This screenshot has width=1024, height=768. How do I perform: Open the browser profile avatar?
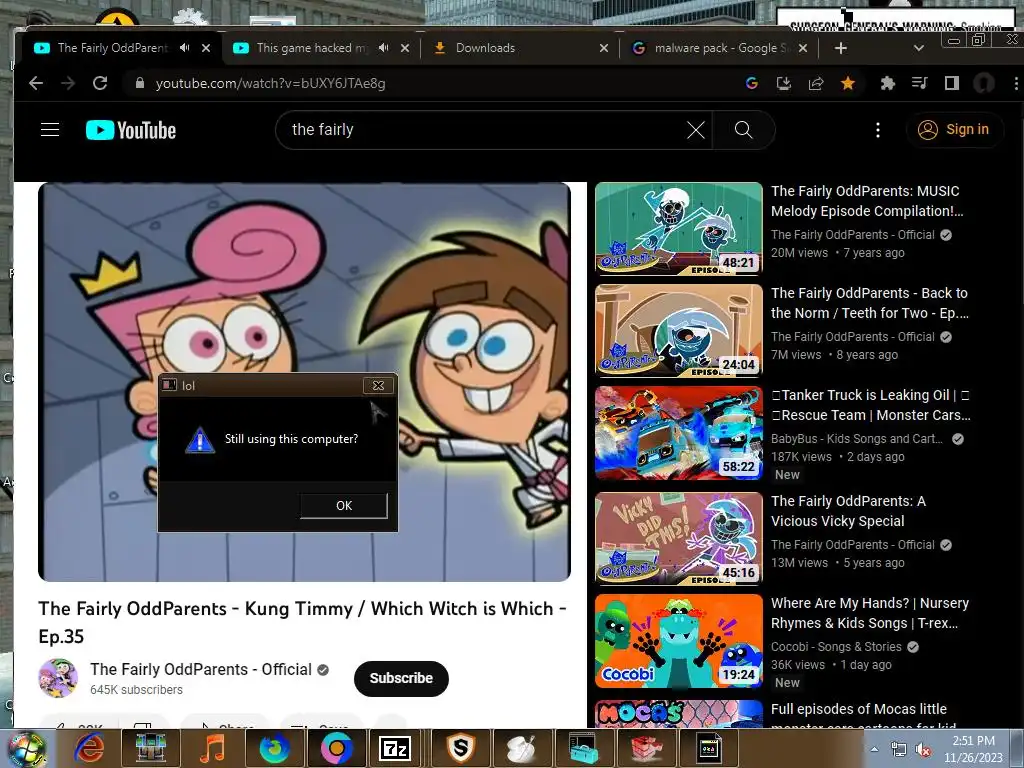984,83
